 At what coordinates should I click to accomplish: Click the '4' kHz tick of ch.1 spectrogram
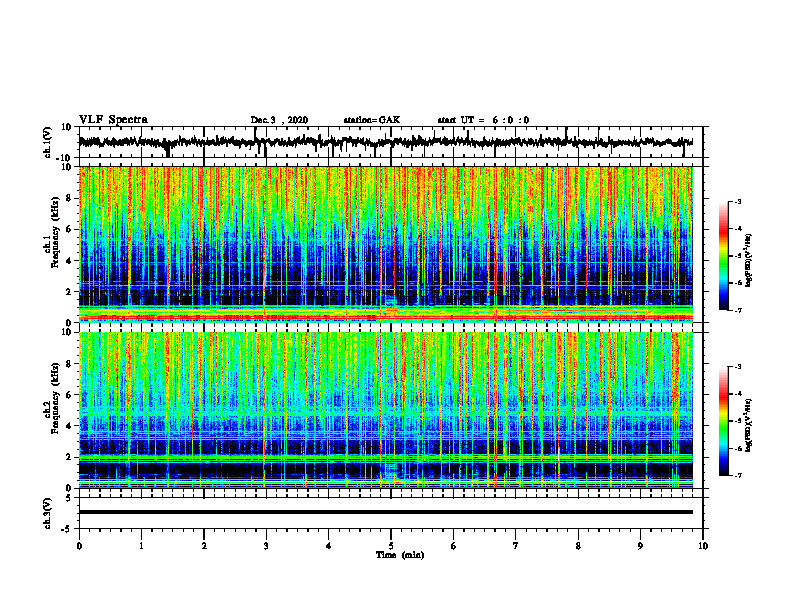[69, 261]
